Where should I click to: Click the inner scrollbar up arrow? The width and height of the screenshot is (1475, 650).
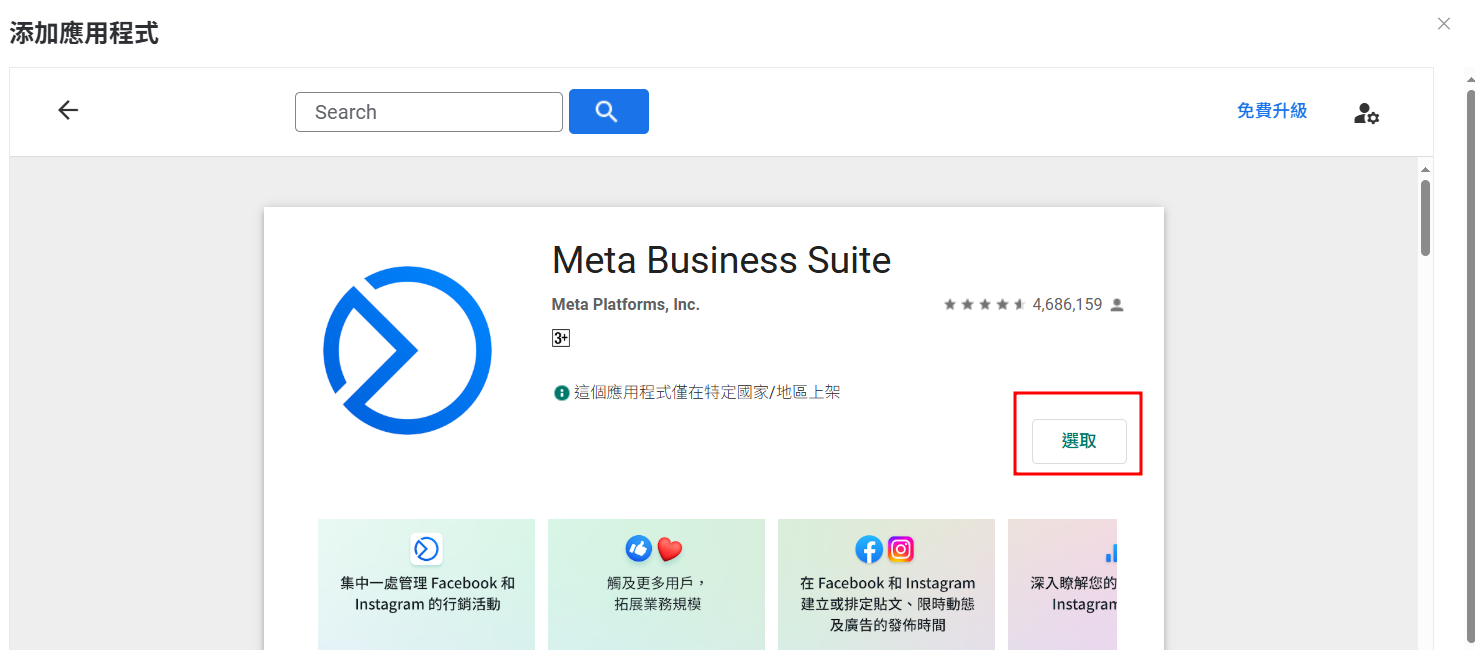coord(1425,169)
